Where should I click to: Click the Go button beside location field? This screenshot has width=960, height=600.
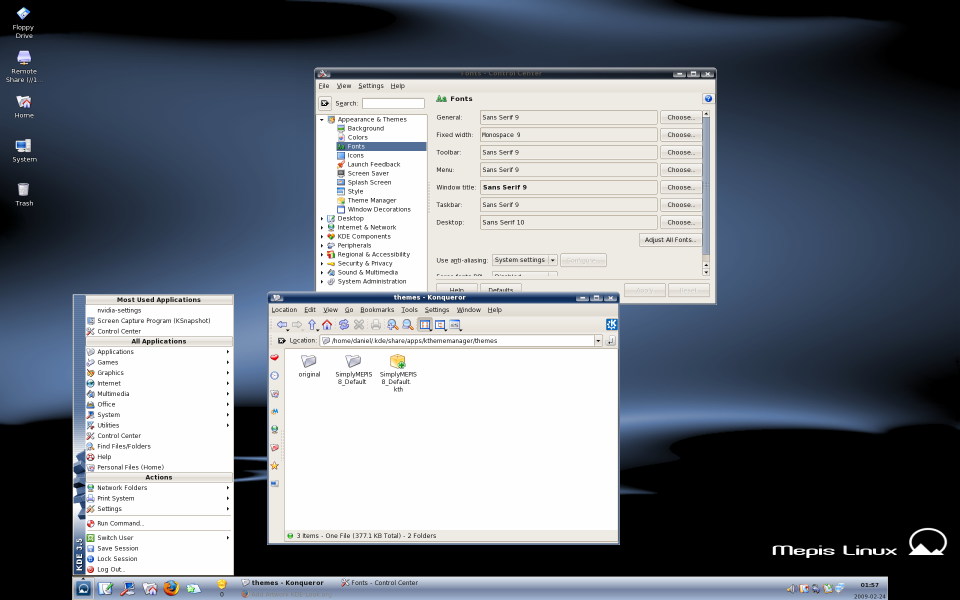click(610, 341)
